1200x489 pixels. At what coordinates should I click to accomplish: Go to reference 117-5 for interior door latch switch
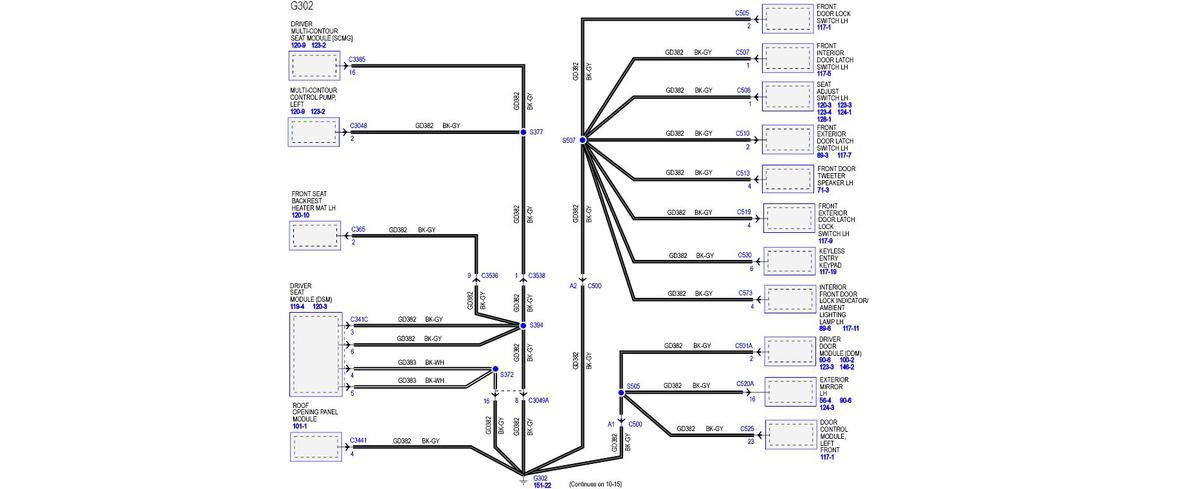pos(824,73)
